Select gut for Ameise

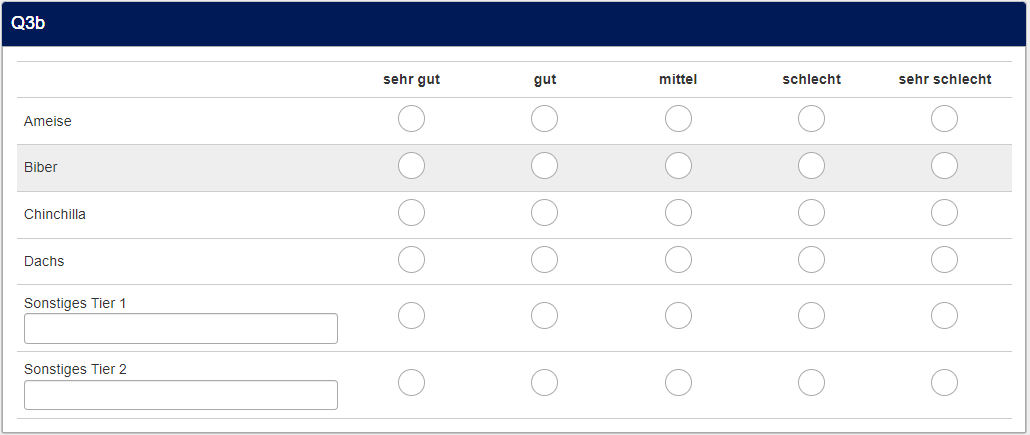[x=544, y=119]
